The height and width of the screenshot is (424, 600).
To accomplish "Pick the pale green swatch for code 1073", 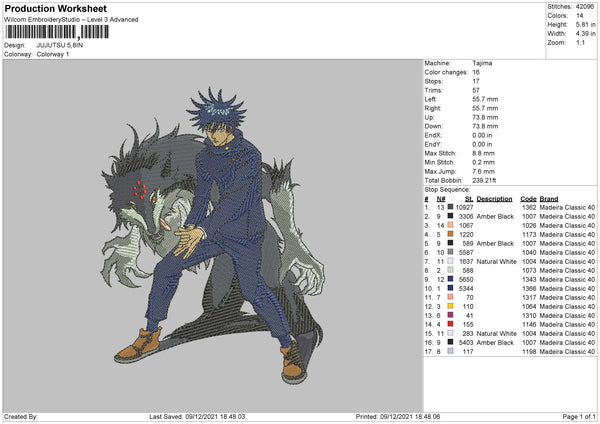I will tap(450, 270).
